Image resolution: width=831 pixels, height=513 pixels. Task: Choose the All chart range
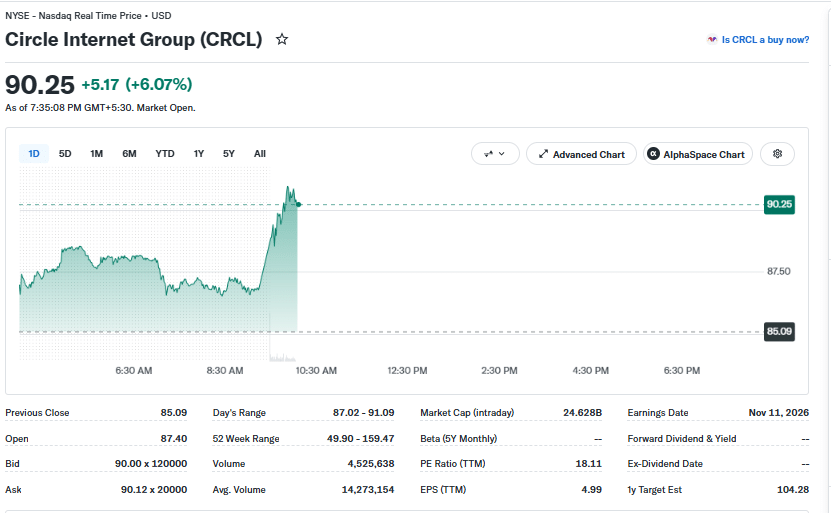(260, 154)
